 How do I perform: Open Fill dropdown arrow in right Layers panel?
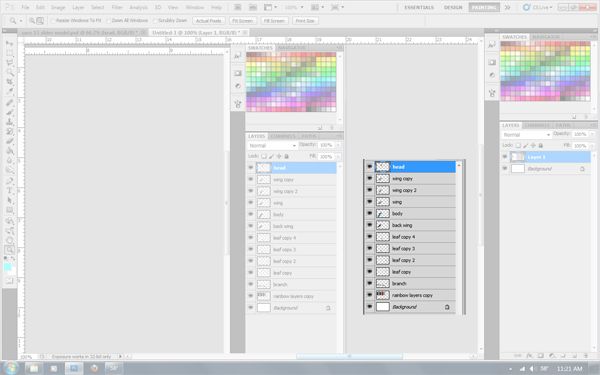592,146
